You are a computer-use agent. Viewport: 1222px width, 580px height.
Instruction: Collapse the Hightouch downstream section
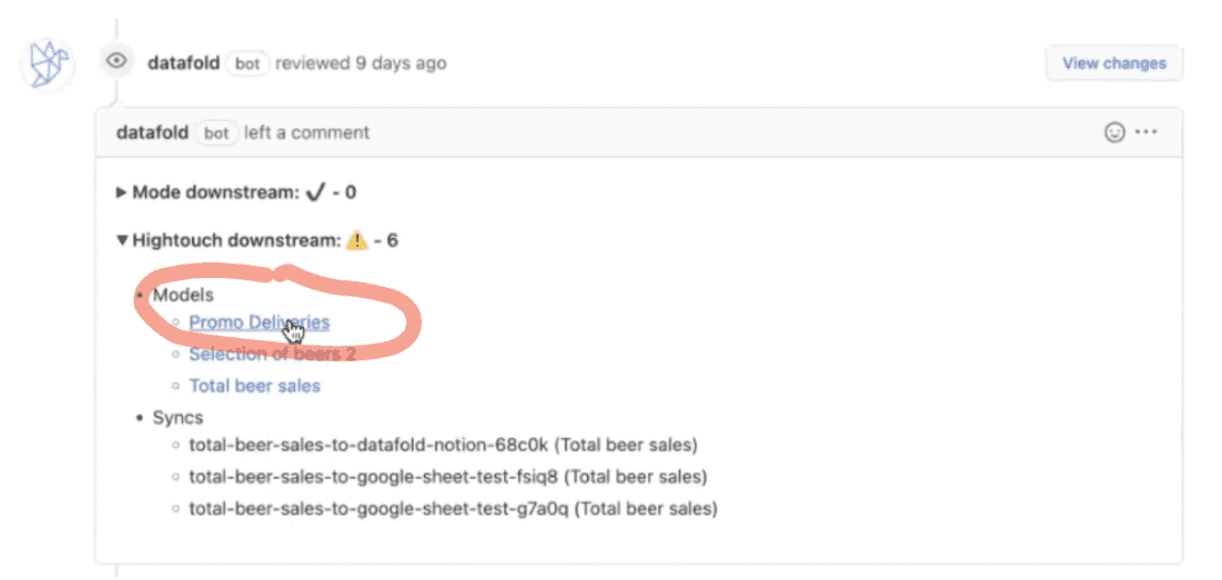tap(120, 240)
